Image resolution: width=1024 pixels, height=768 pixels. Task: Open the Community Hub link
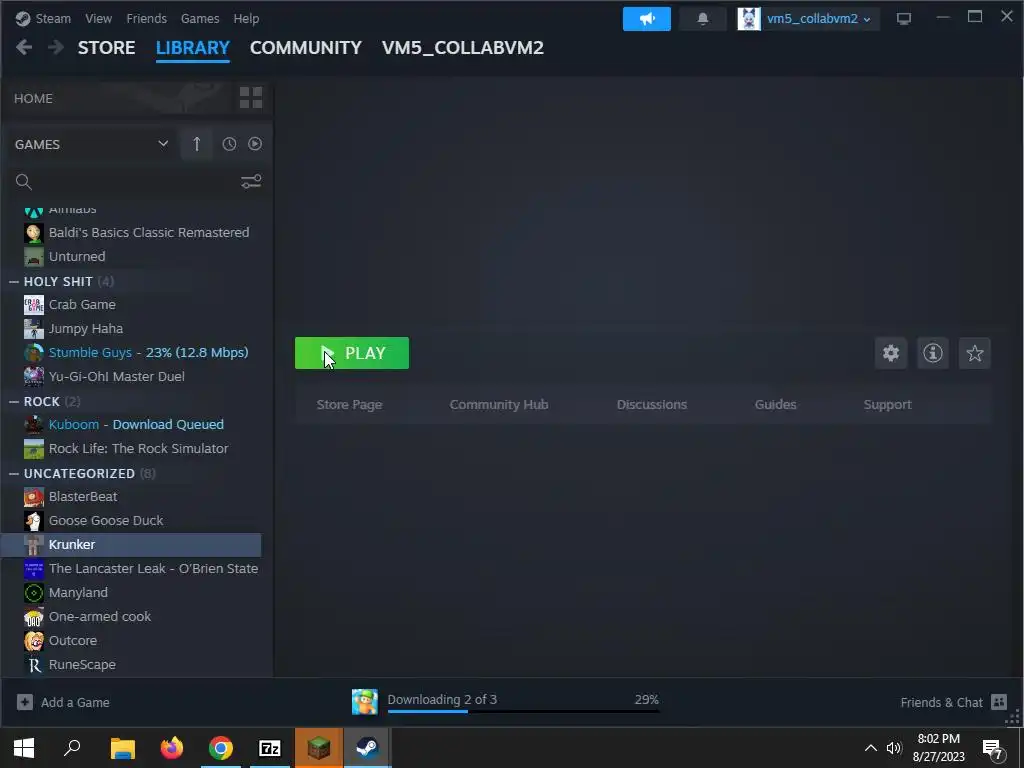[499, 405]
